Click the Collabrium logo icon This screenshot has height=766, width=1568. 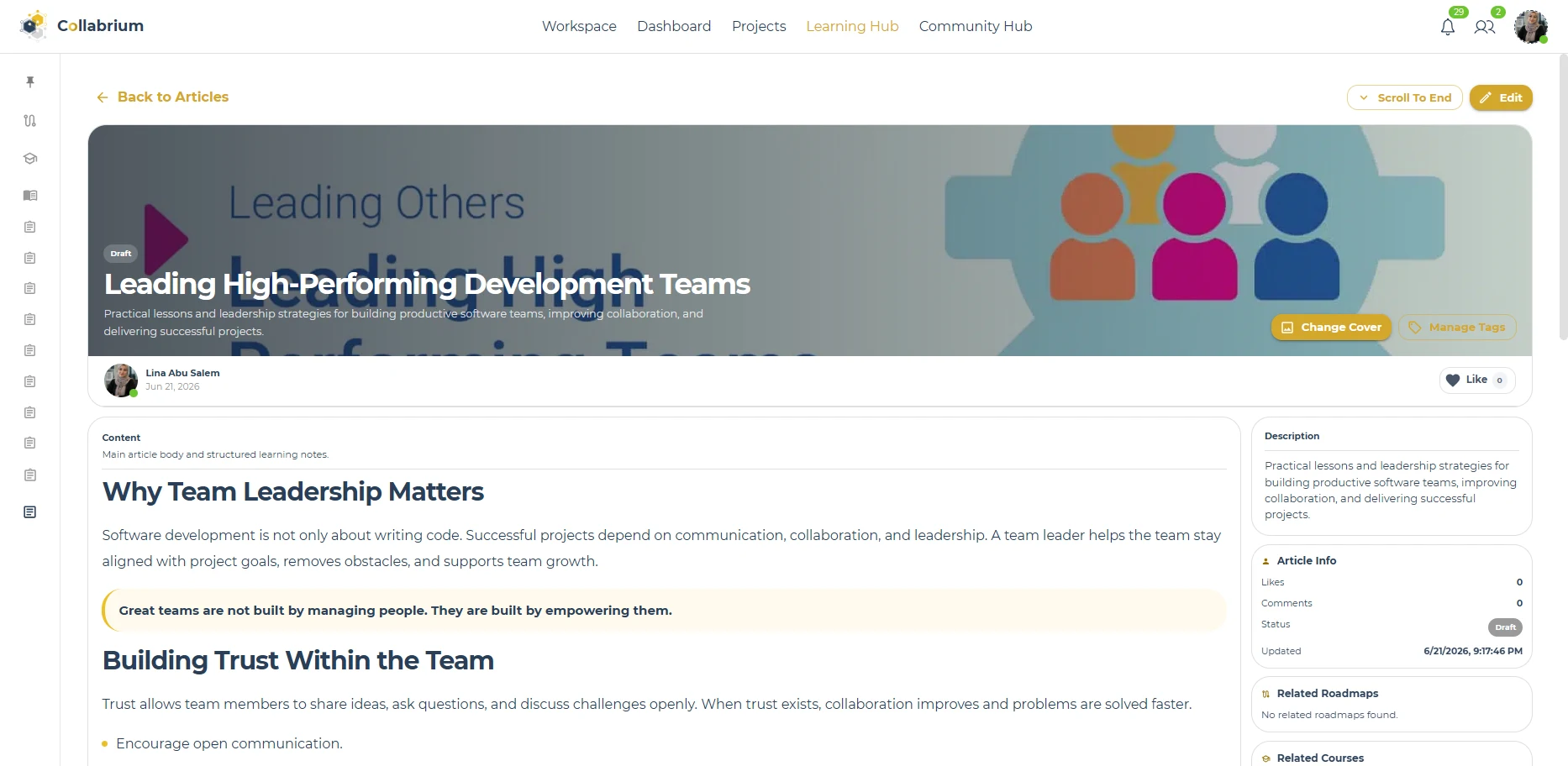pos(34,26)
